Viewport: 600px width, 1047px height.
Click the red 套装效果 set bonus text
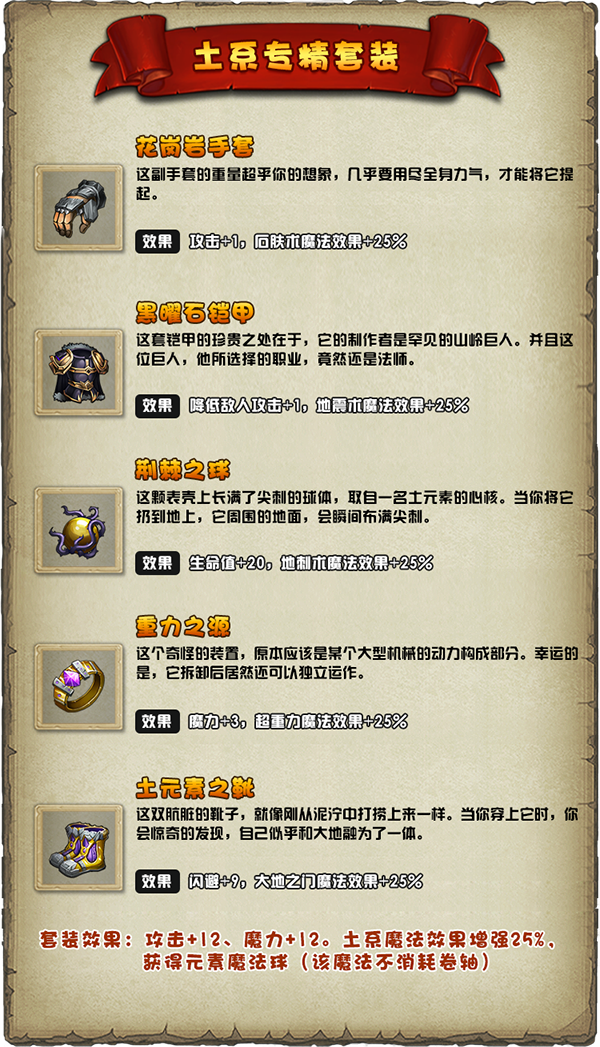point(298,951)
